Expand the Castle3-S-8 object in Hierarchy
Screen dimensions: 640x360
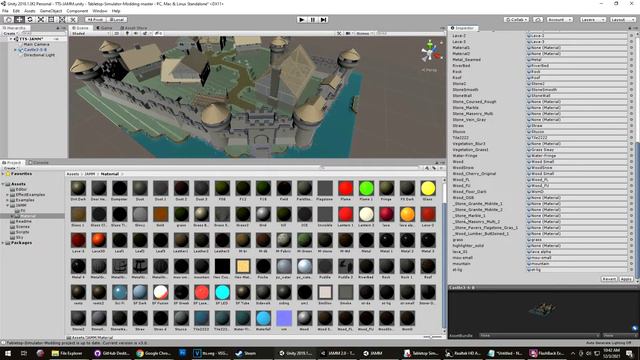pyautogui.click(x=16, y=49)
